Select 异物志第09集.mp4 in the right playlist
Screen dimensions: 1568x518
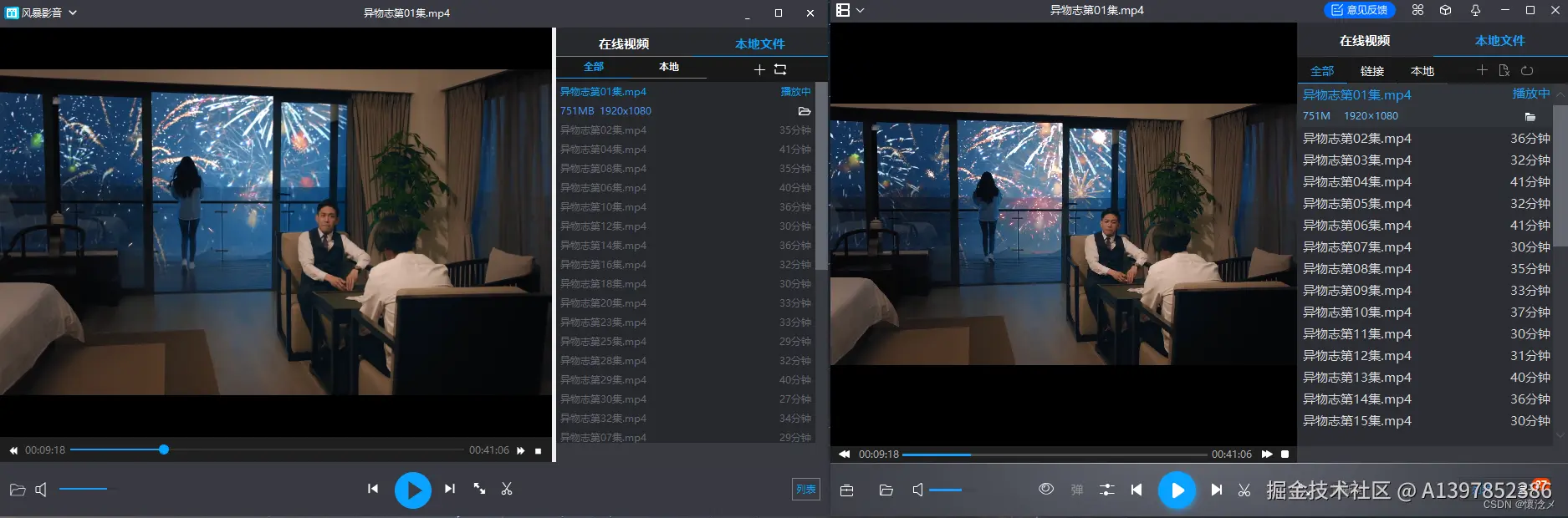coord(1425,291)
